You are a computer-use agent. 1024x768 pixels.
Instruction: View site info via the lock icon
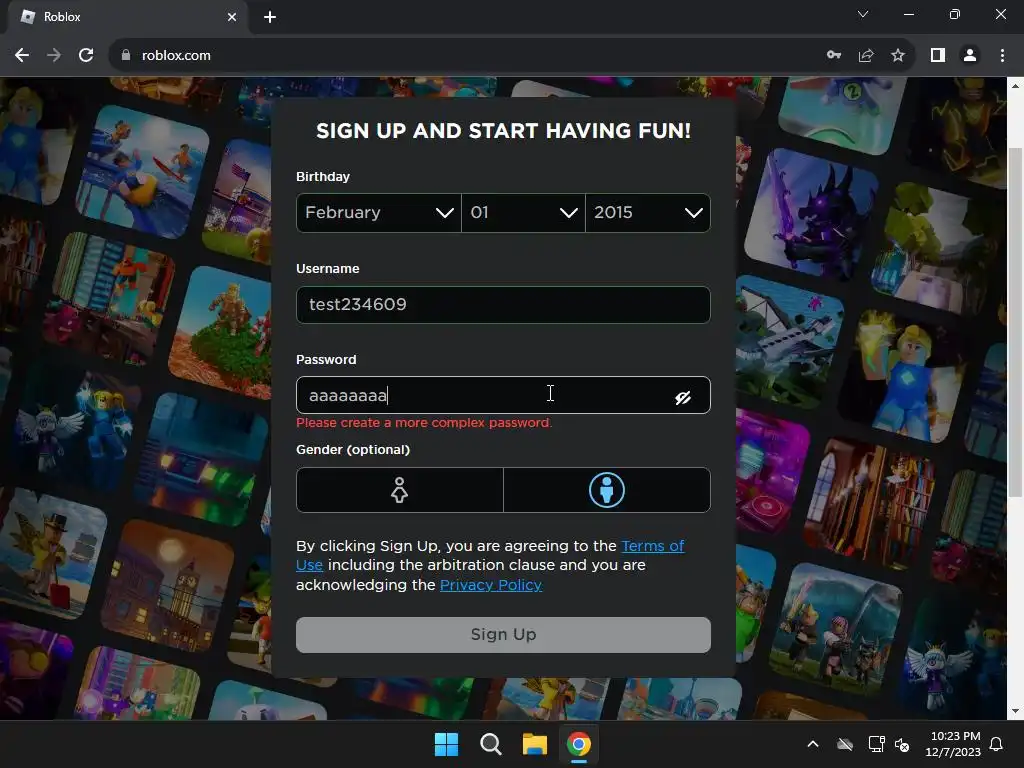(126, 56)
